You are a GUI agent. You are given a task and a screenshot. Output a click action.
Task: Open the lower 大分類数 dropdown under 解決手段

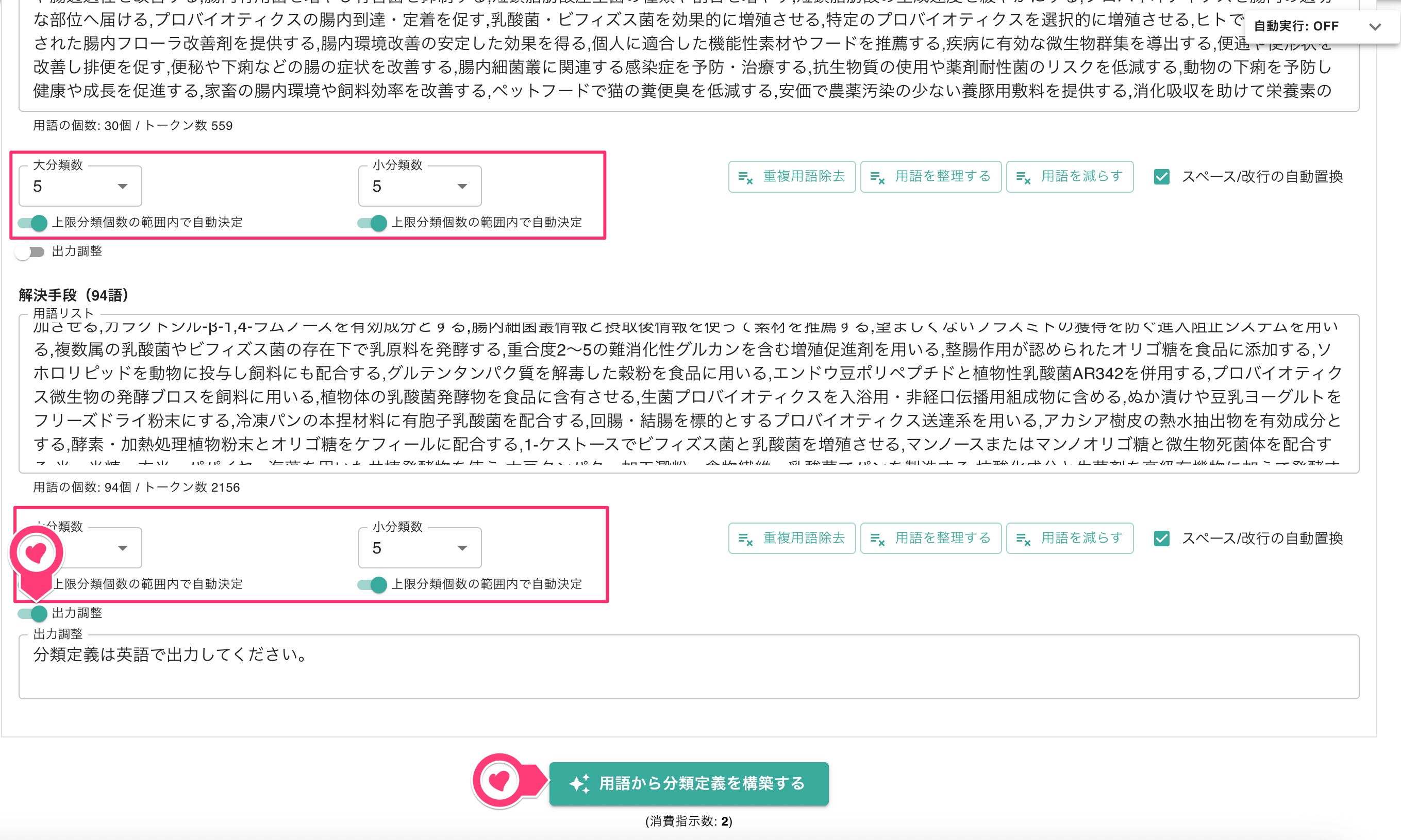80,547
